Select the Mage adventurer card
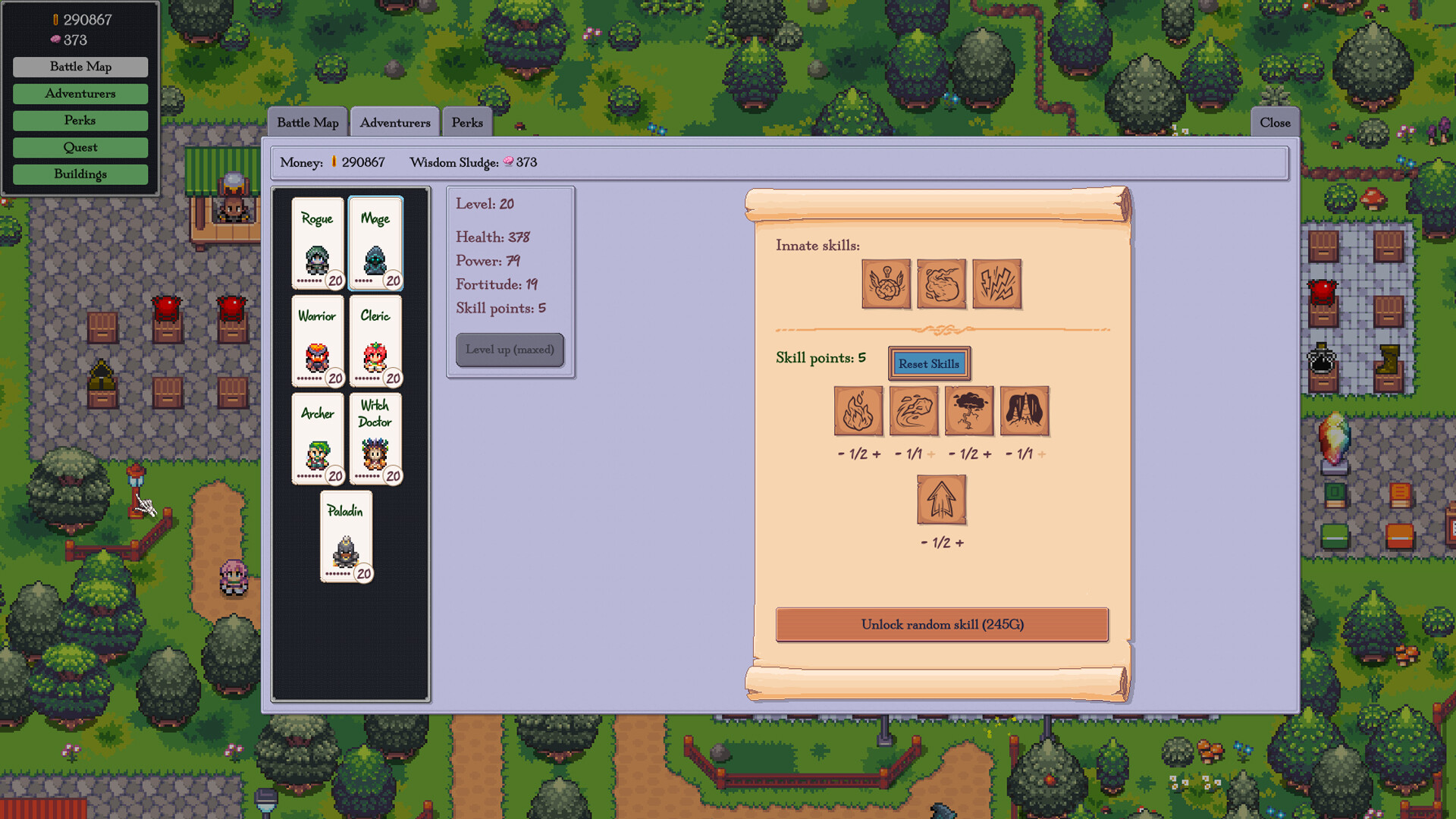This screenshot has width=1456, height=819. (x=375, y=243)
